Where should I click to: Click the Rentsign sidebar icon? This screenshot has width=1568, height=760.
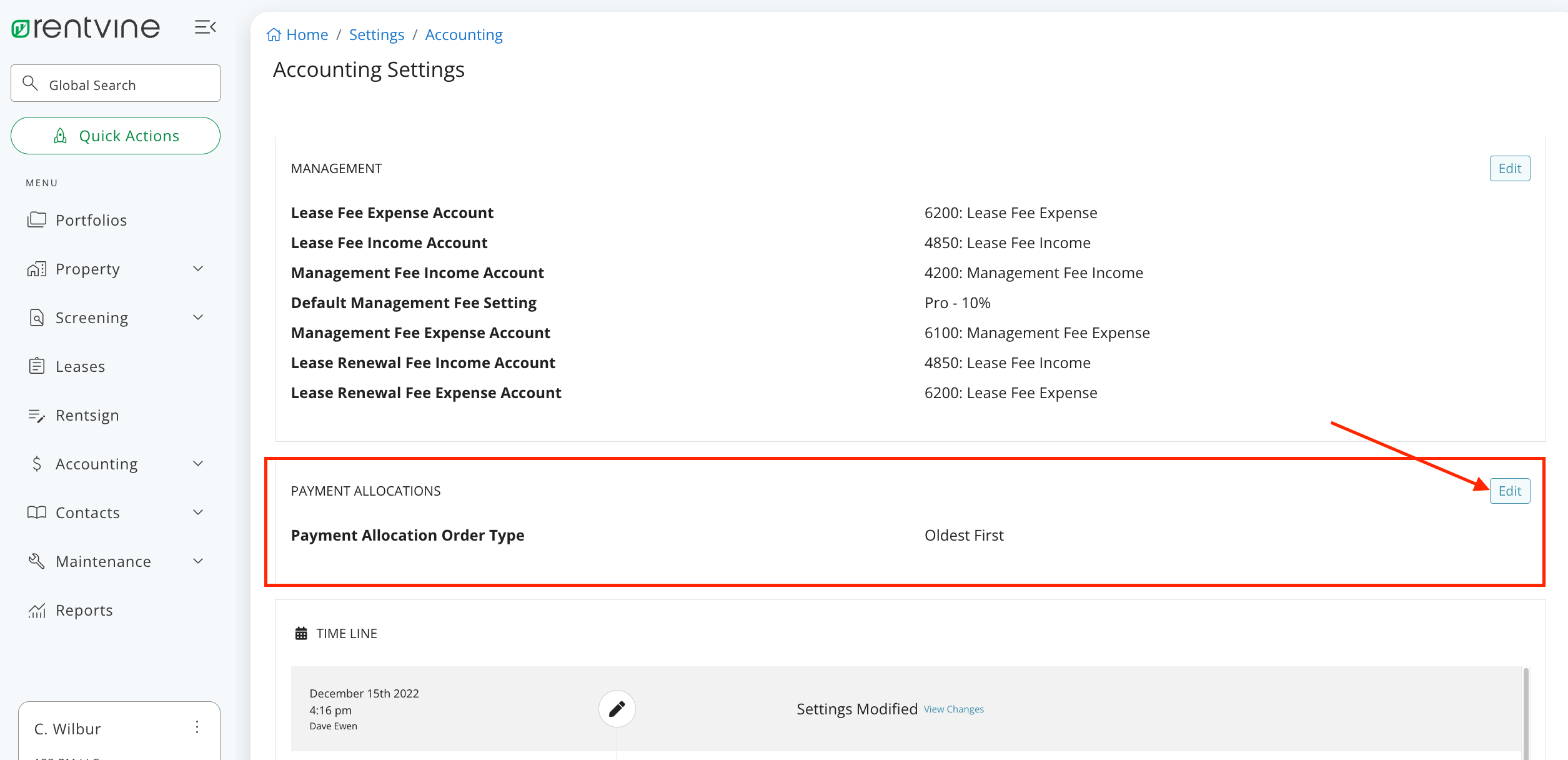[x=37, y=414]
